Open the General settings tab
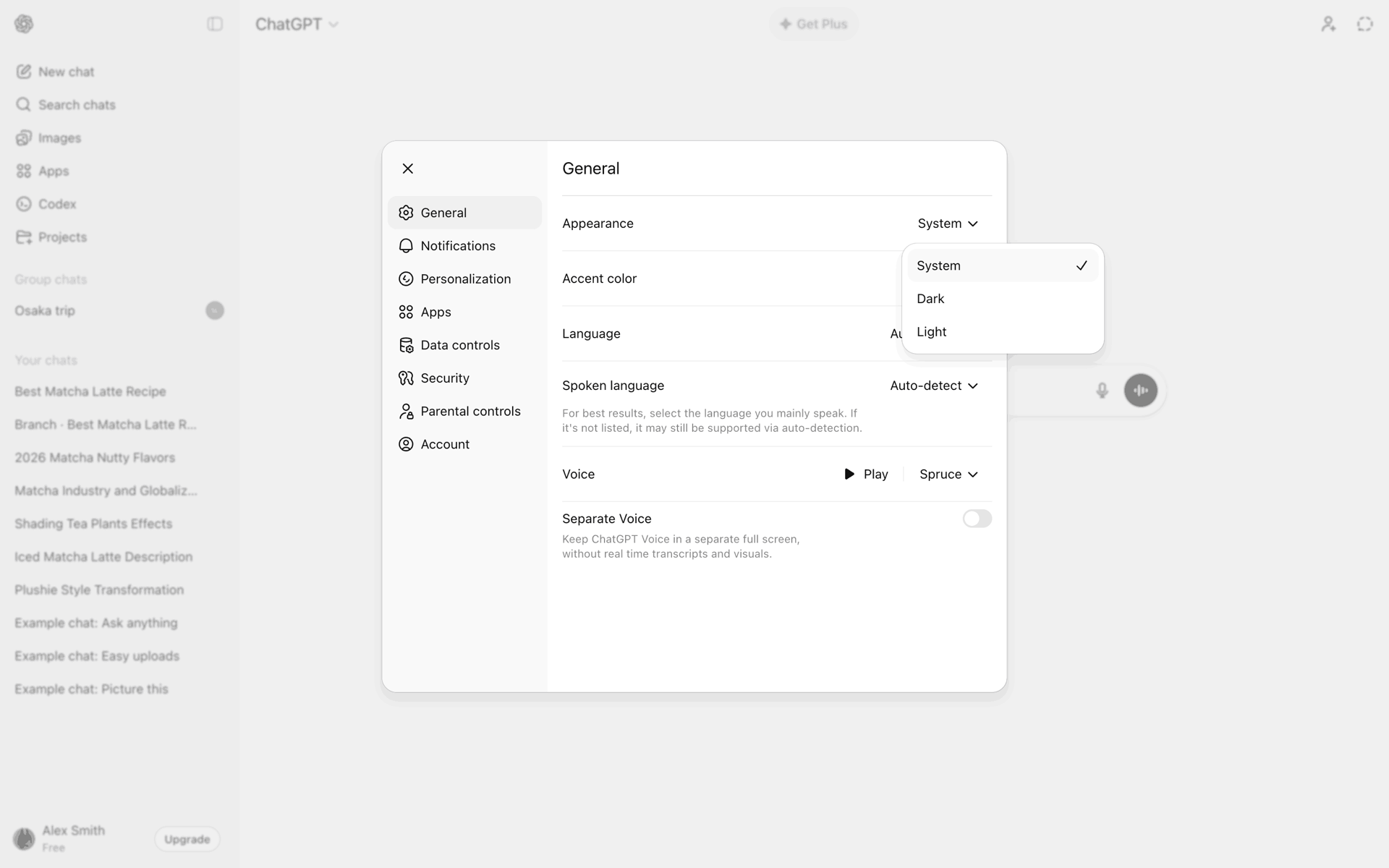 [464, 213]
